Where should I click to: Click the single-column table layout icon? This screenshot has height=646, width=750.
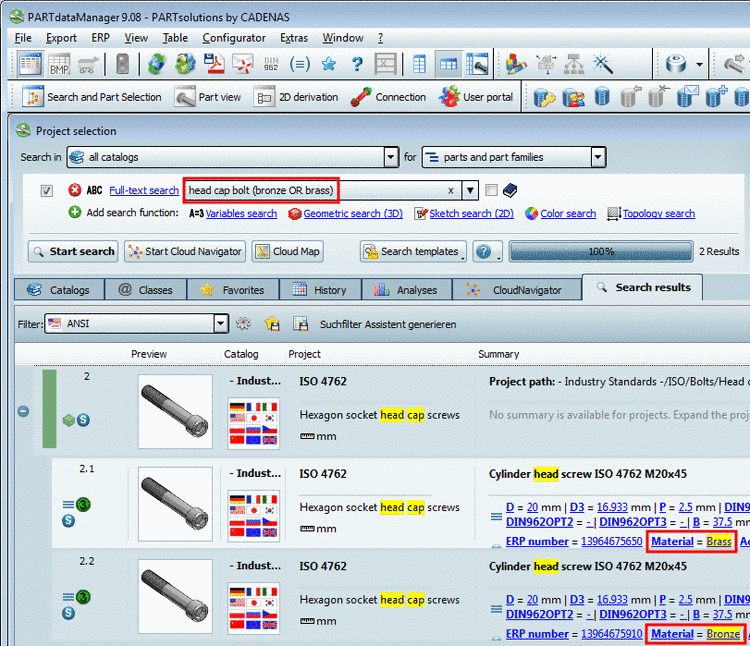(x=419, y=64)
